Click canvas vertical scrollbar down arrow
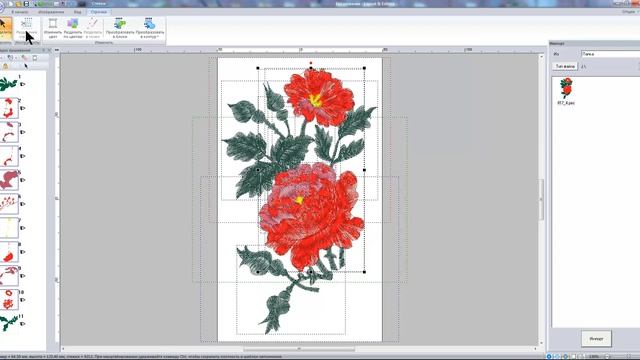 (x=542, y=343)
